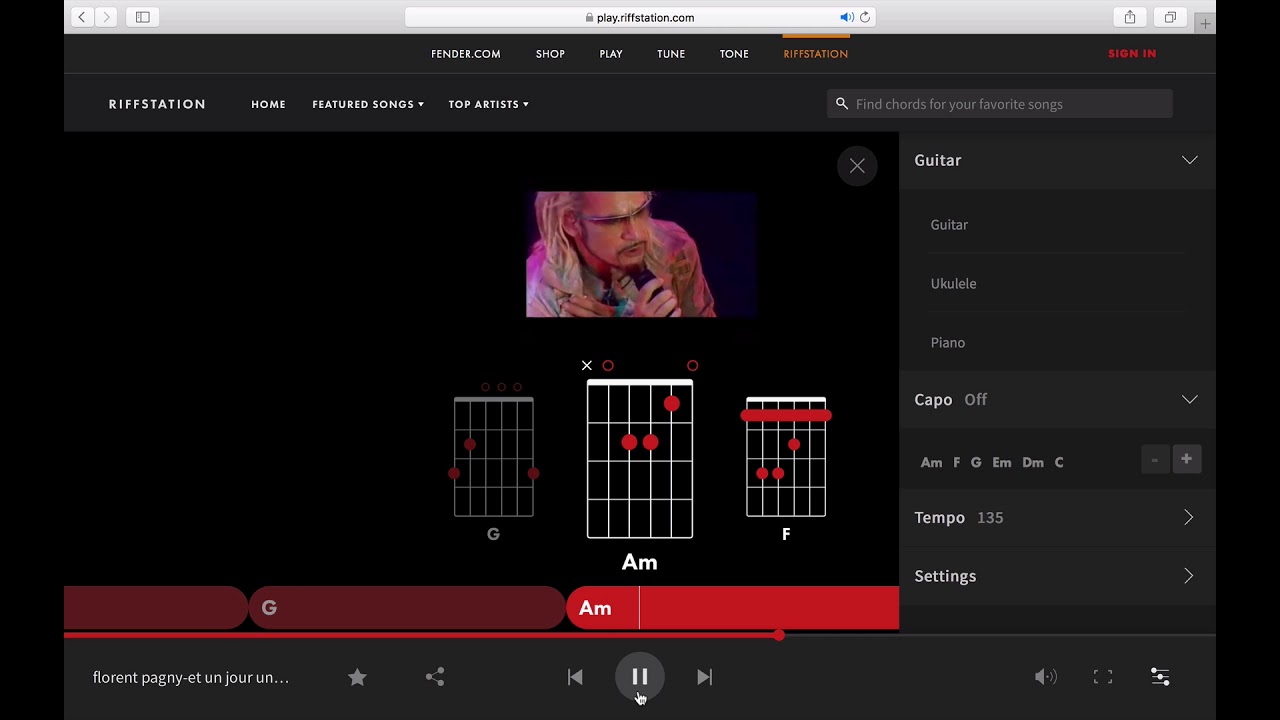Open the Safari share menu
This screenshot has height=720, width=1280.
1130,17
